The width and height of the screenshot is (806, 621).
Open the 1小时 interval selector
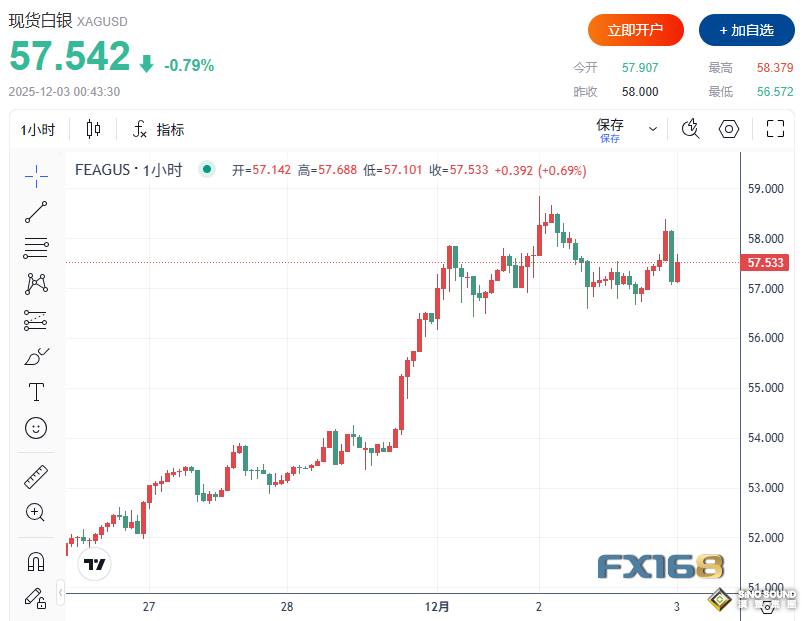[x=37, y=129]
